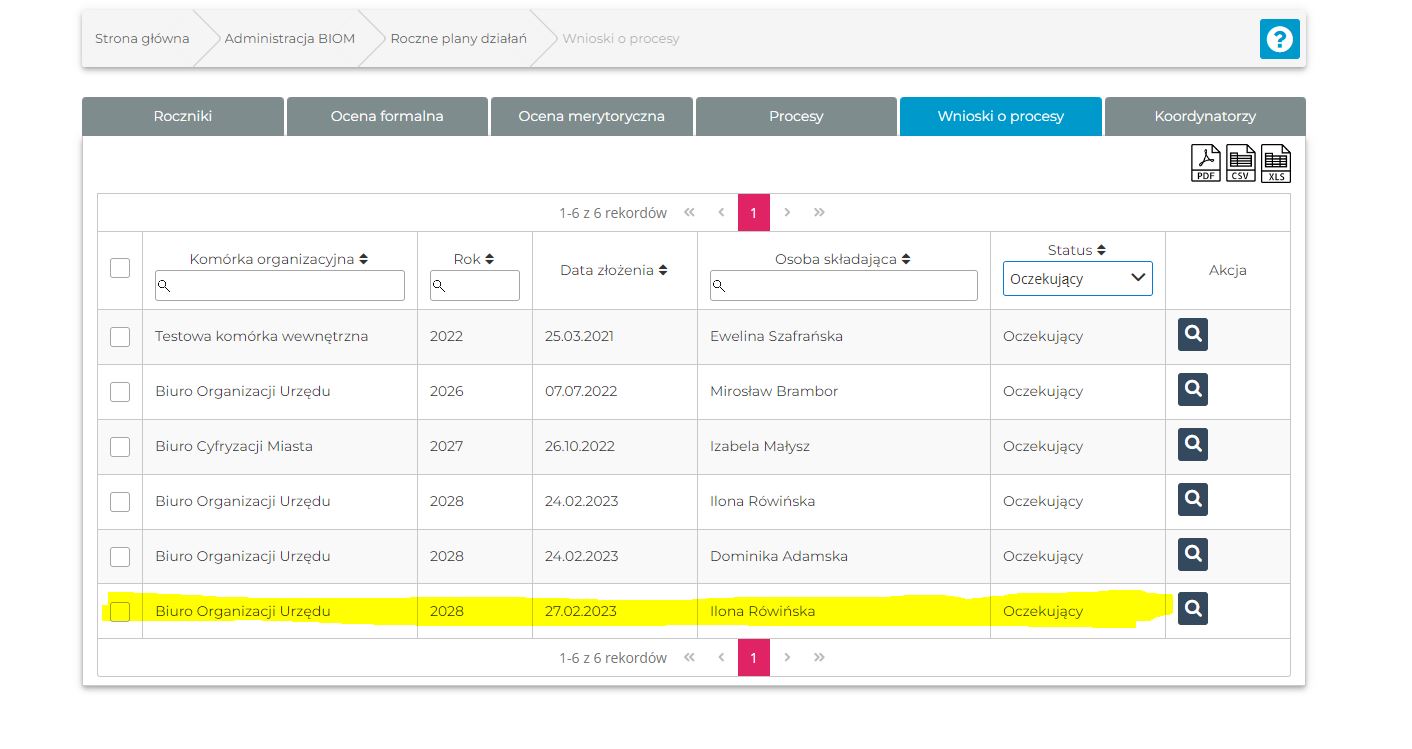Image resolution: width=1412 pixels, height=749 pixels.
Task: Select the Biuro Cyfryzacji Miasta row checkbox
Action: point(120,447)
